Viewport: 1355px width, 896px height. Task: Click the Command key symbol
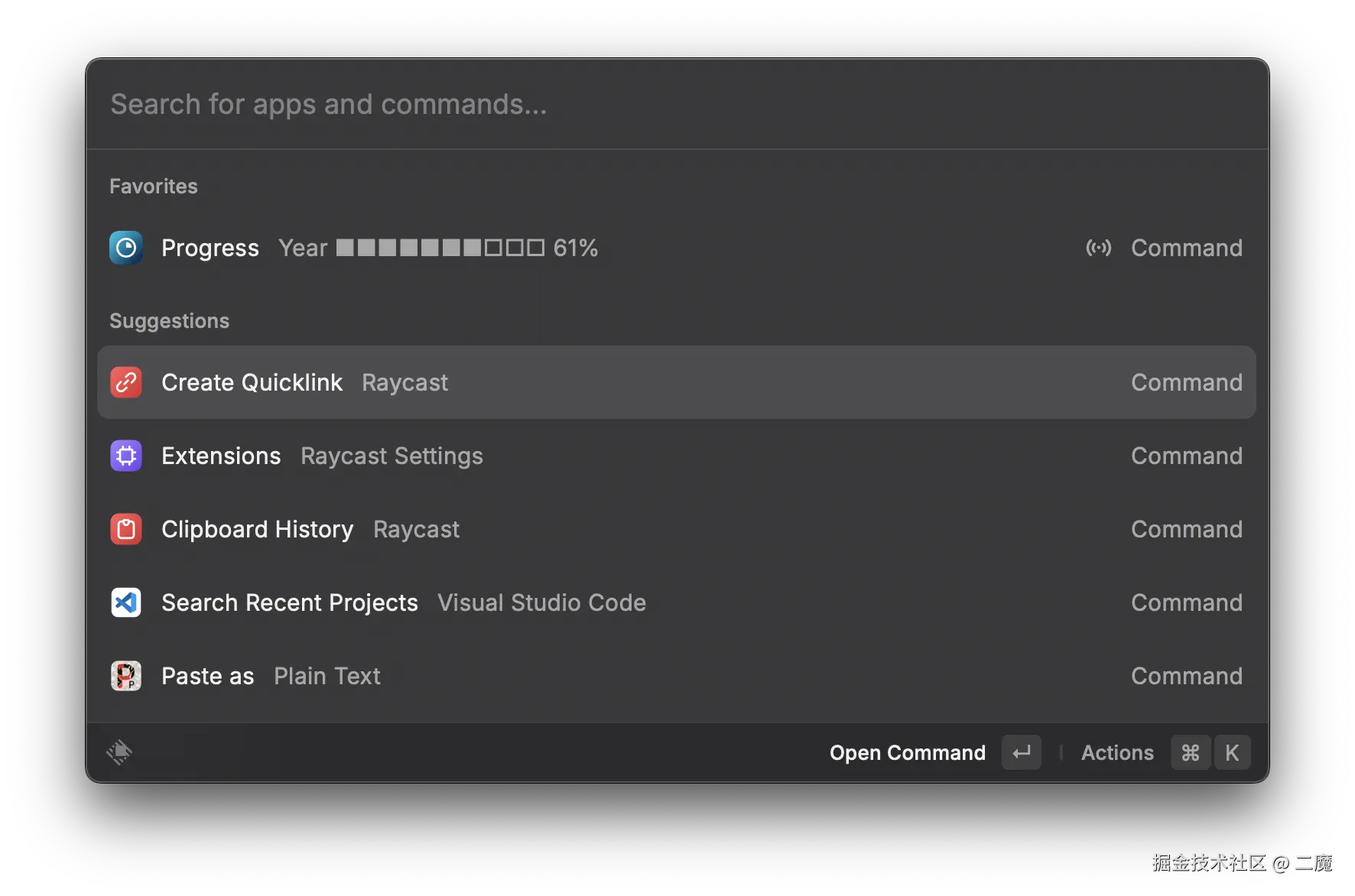pyautogui.click(x=1191, y=753)
